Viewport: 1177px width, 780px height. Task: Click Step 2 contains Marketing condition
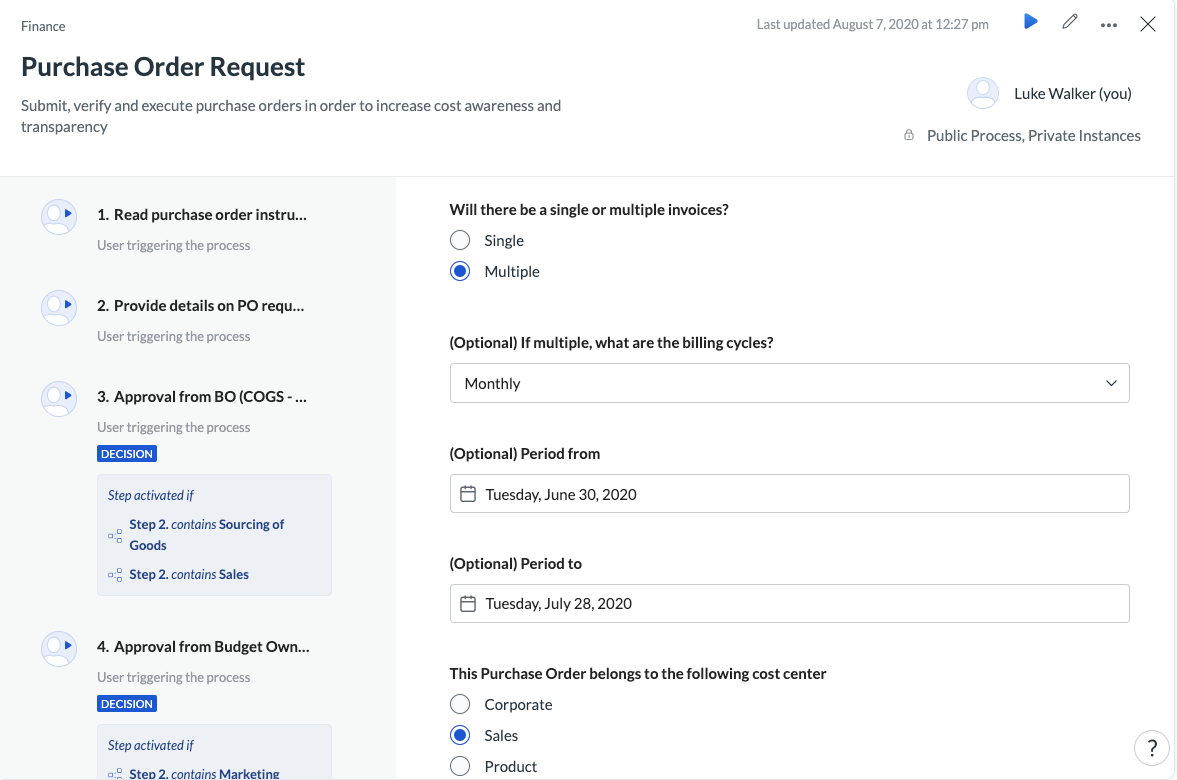pyautogui.click(x=204, y=773)
